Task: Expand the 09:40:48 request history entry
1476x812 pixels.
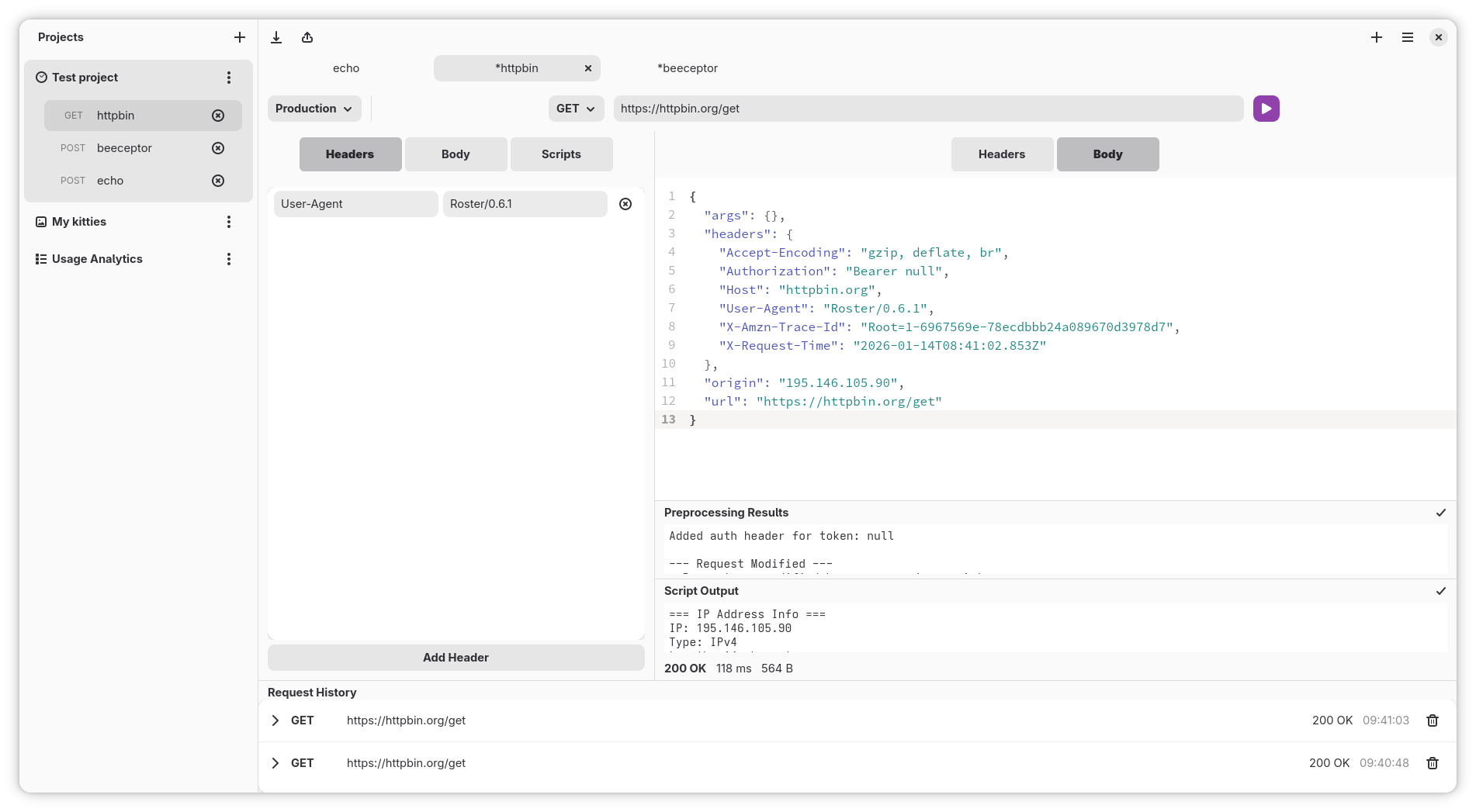Action: coord(275,763)
